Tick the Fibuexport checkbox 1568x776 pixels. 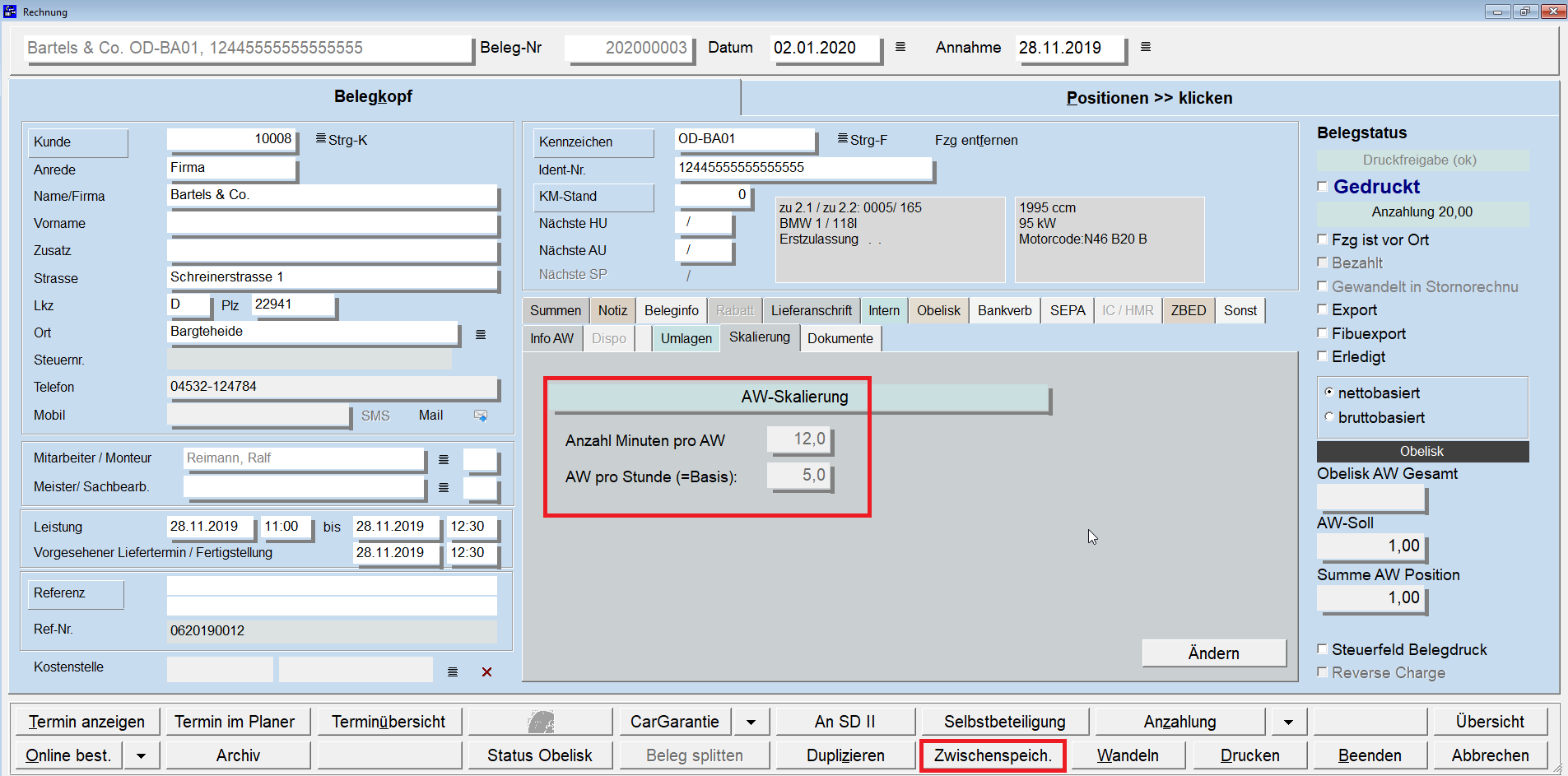coord(1323,333)
